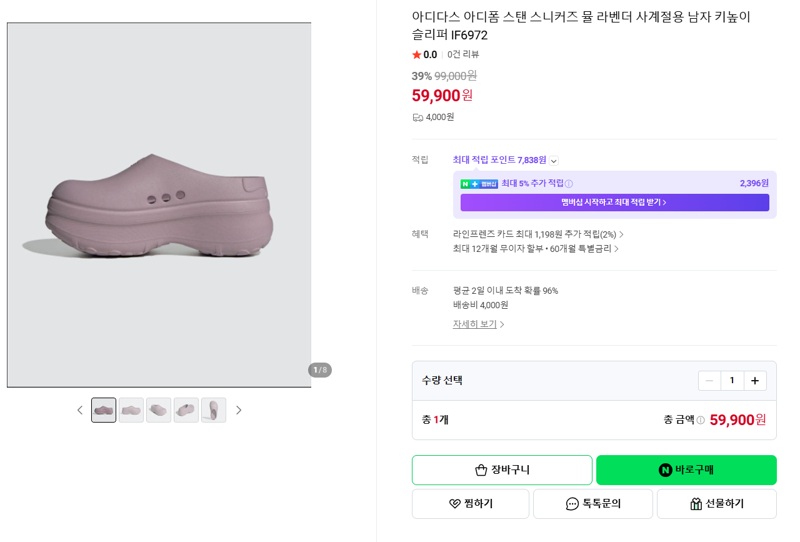
Task: Show next thumbnails with right arrow
Action: [238, 410]
